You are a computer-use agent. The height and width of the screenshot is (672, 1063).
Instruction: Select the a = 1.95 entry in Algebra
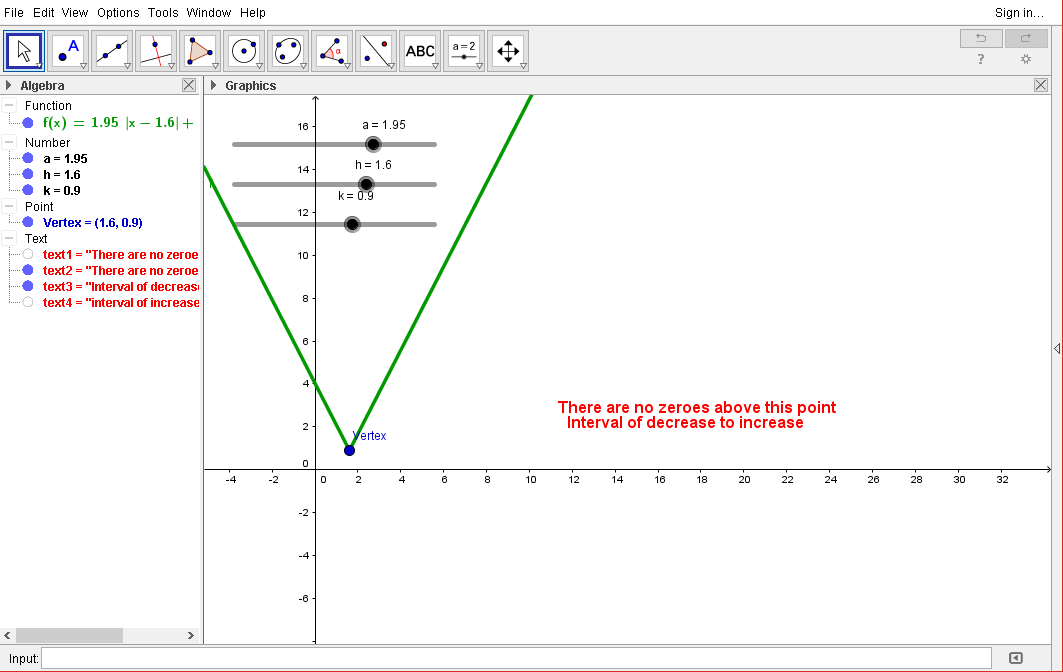tap(65, 158)
